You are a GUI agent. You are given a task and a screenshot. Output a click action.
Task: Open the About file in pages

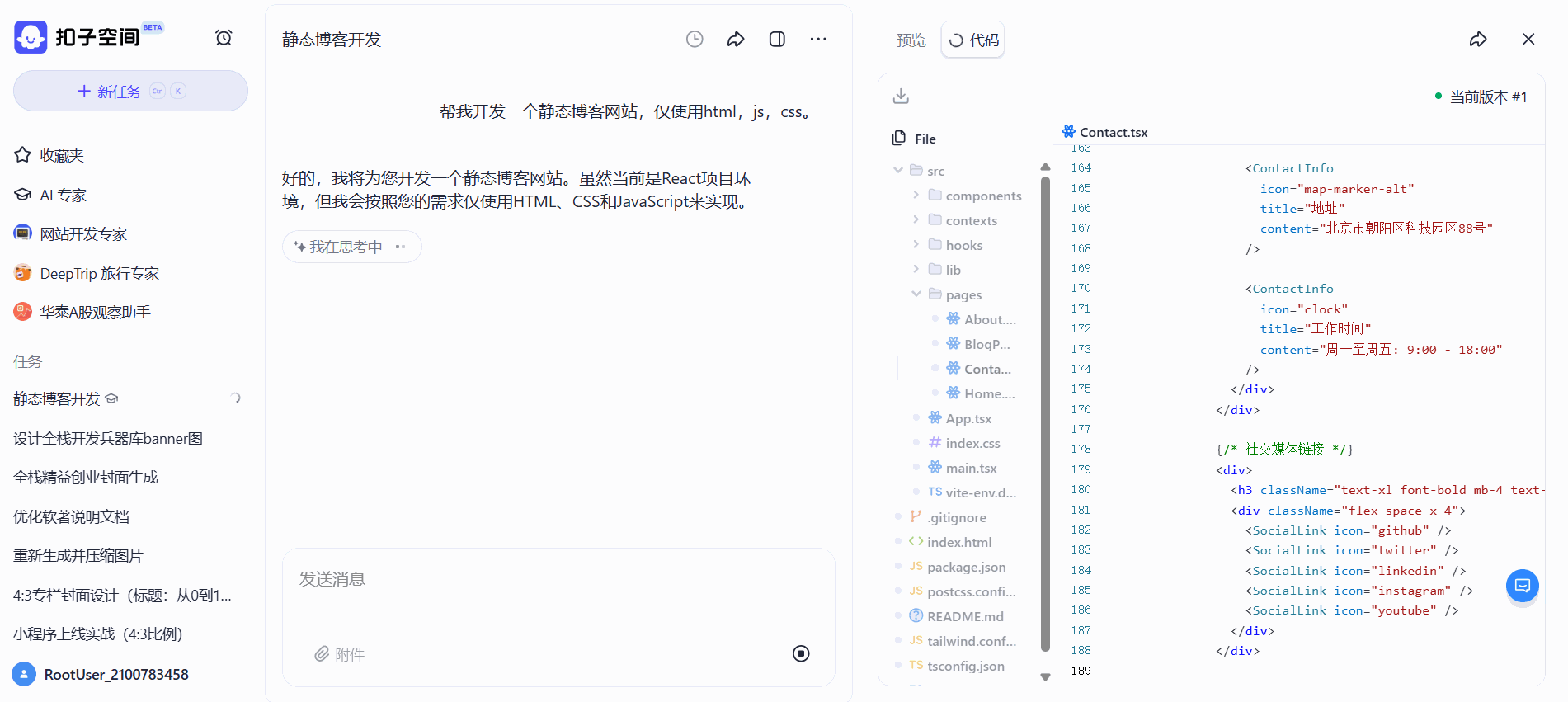pyautogui.click(x=982, y=319)
